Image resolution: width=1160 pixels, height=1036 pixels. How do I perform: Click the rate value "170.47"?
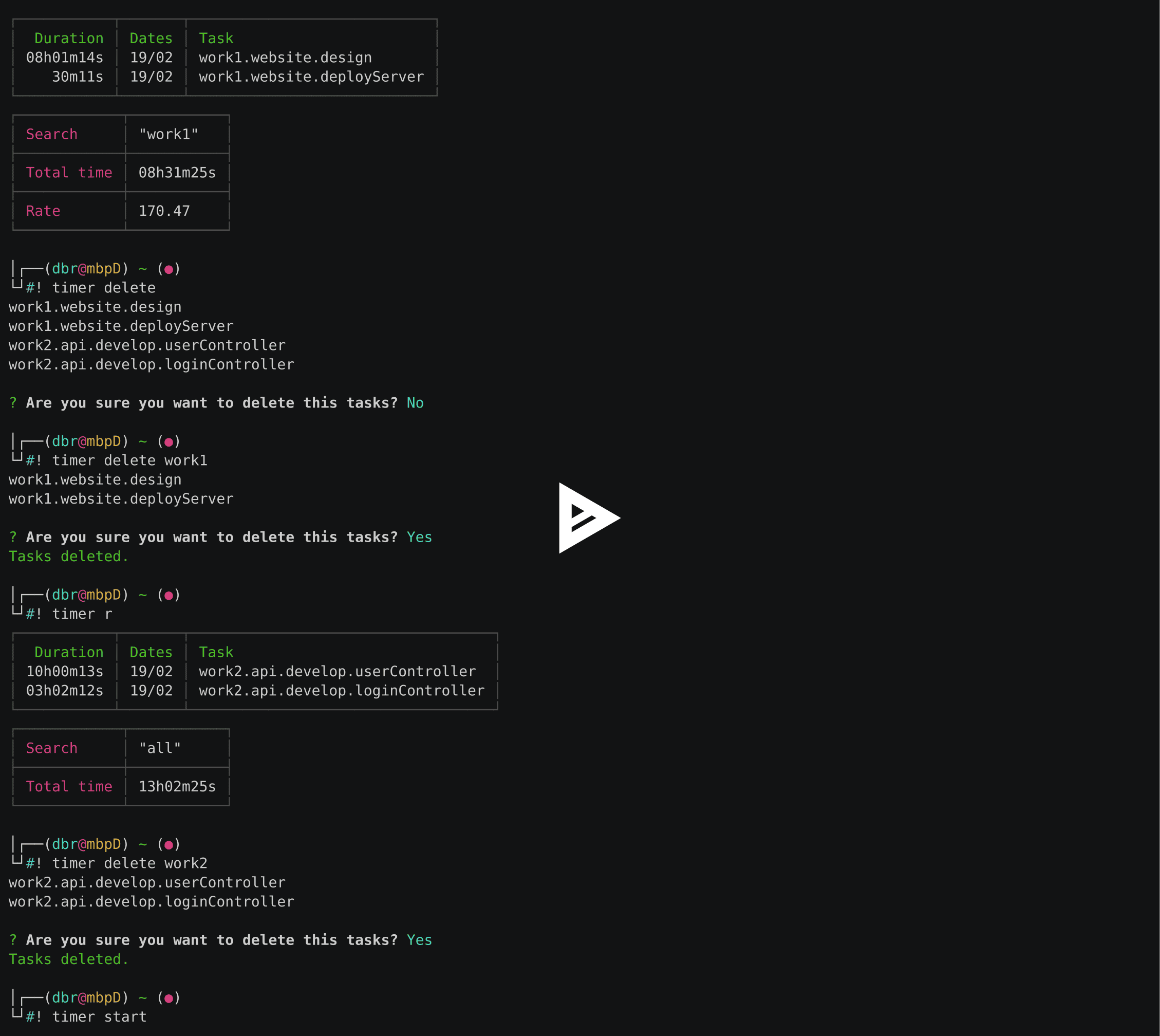(x=164, y=211)
